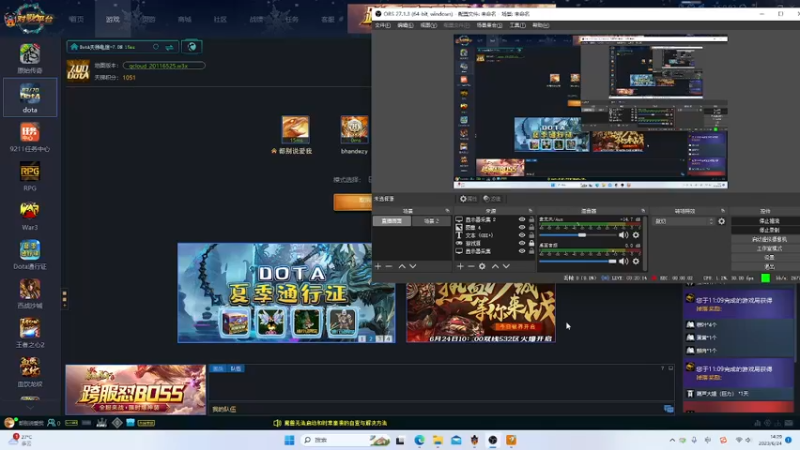Pop out the OBS Audio Mixer dock
This screenshot has width=800, height=450.
pos(643,211)
